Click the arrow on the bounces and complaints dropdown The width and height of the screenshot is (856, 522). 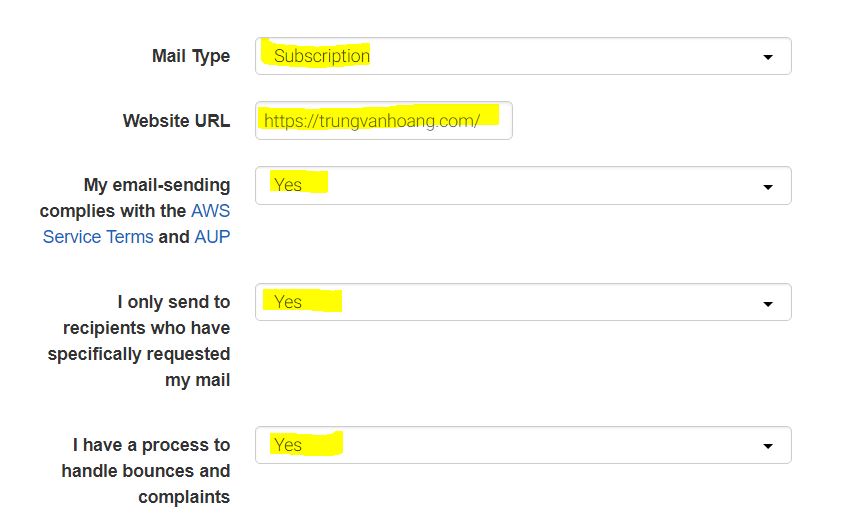point(767,446)
